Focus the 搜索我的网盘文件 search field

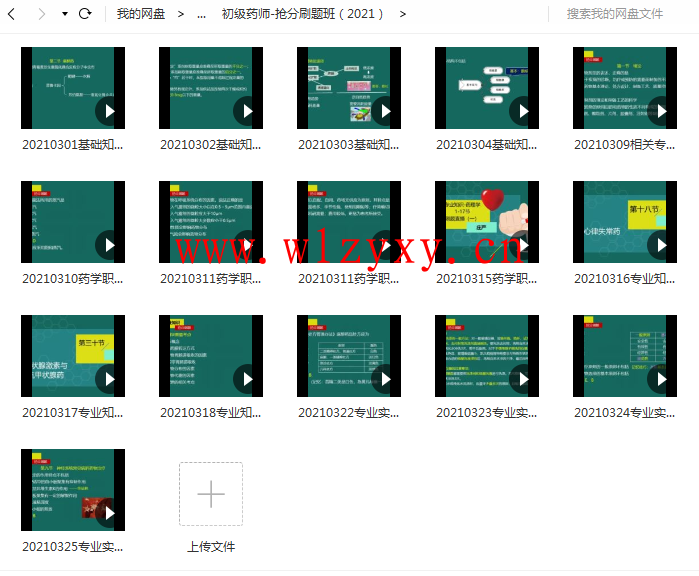click(615, 14)
